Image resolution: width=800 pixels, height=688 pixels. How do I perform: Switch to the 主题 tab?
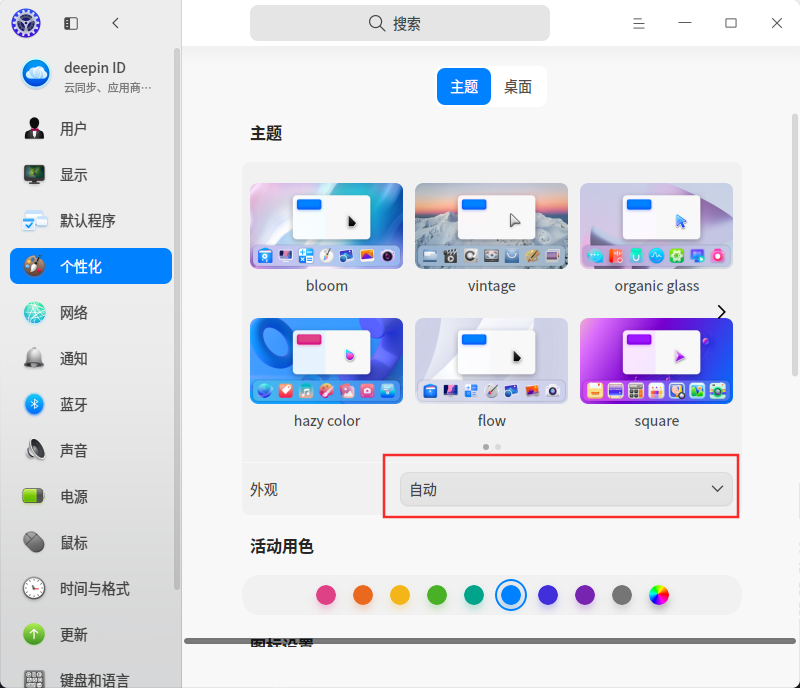[x=464, y=86]
